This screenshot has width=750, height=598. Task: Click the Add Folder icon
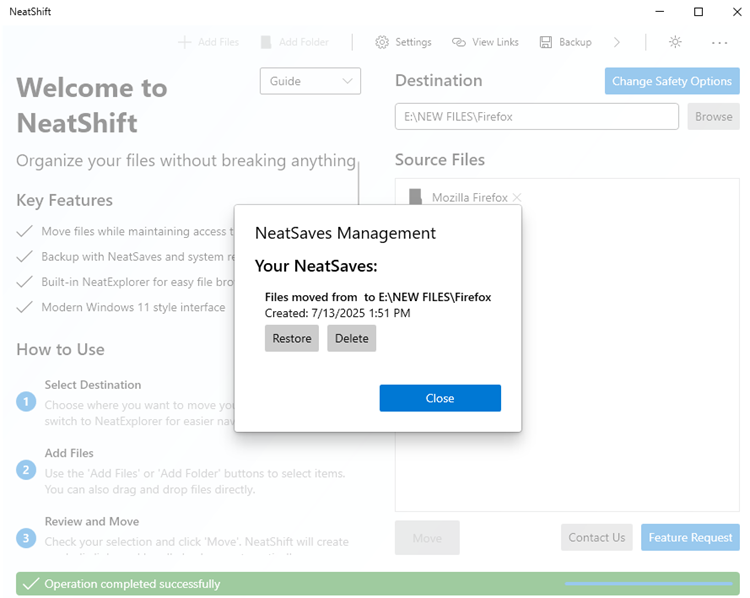pyautogui.click(x=265, y=42)
